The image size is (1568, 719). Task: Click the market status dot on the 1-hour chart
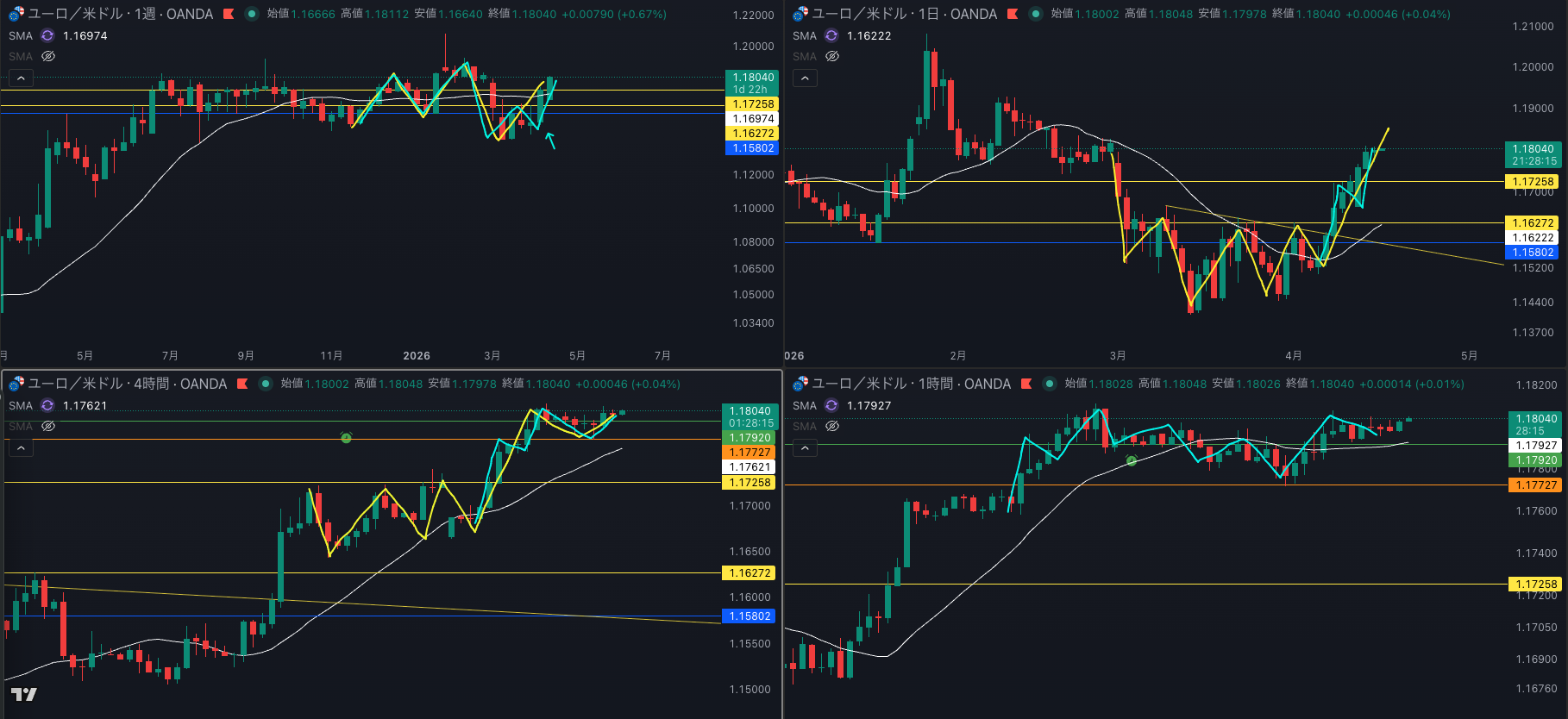tap(1050, 384)
